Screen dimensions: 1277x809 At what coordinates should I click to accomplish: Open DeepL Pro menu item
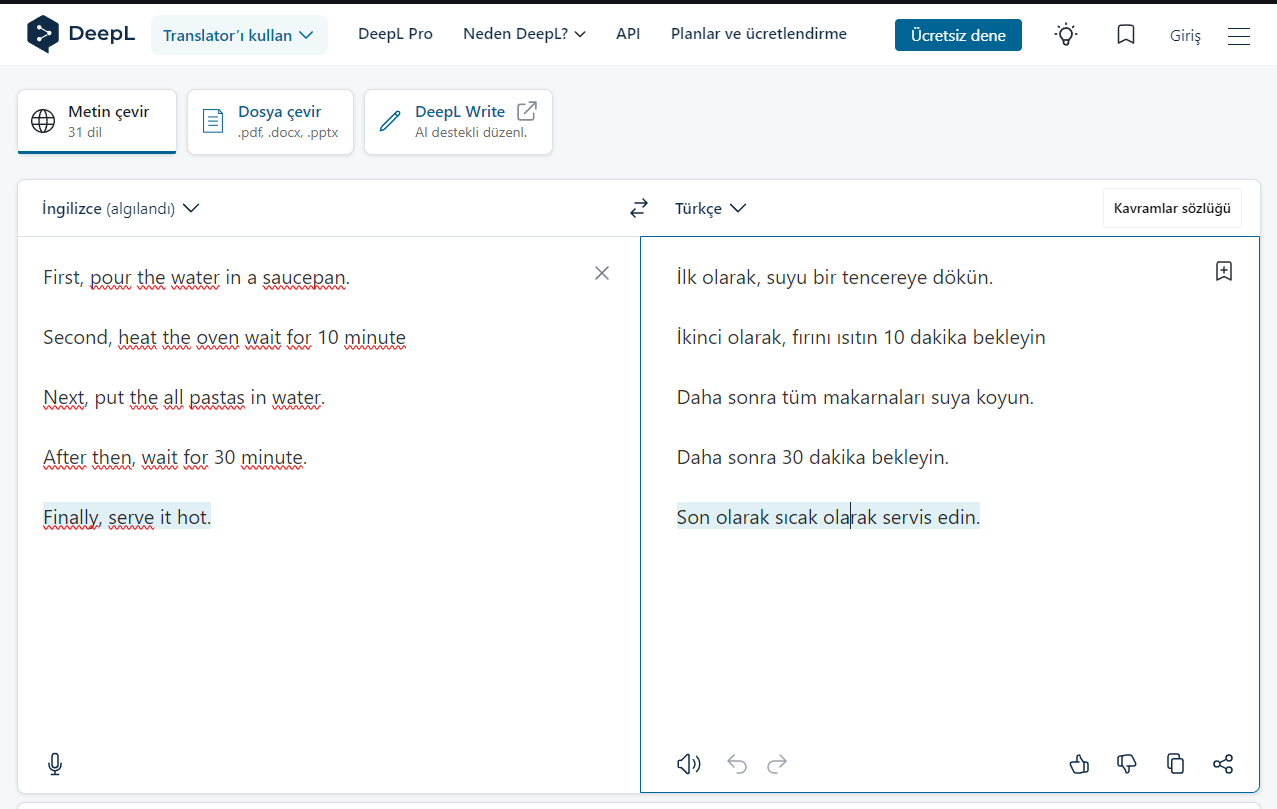coord(395,34)
